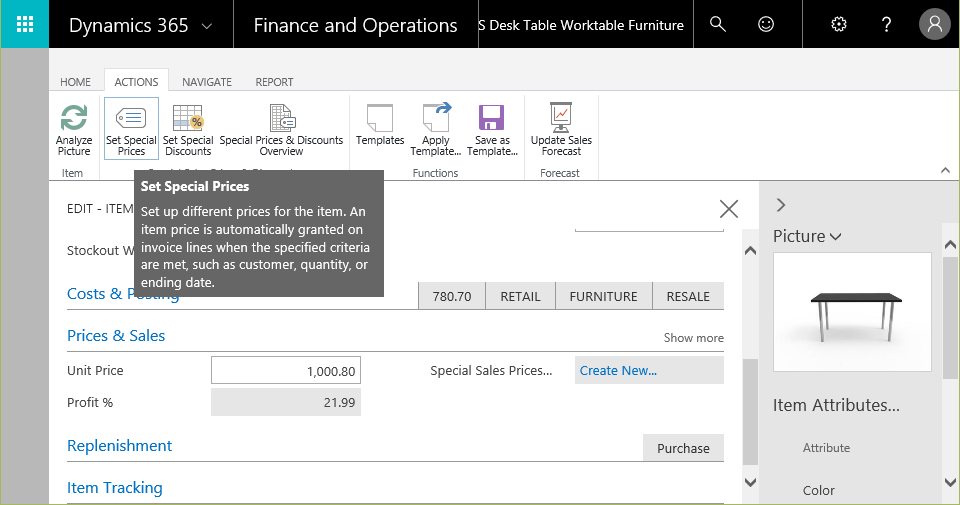This screenshot has width=960, height=505.
Task: Click FactBox scroll down arrow
Action: (x=950, y=482)
